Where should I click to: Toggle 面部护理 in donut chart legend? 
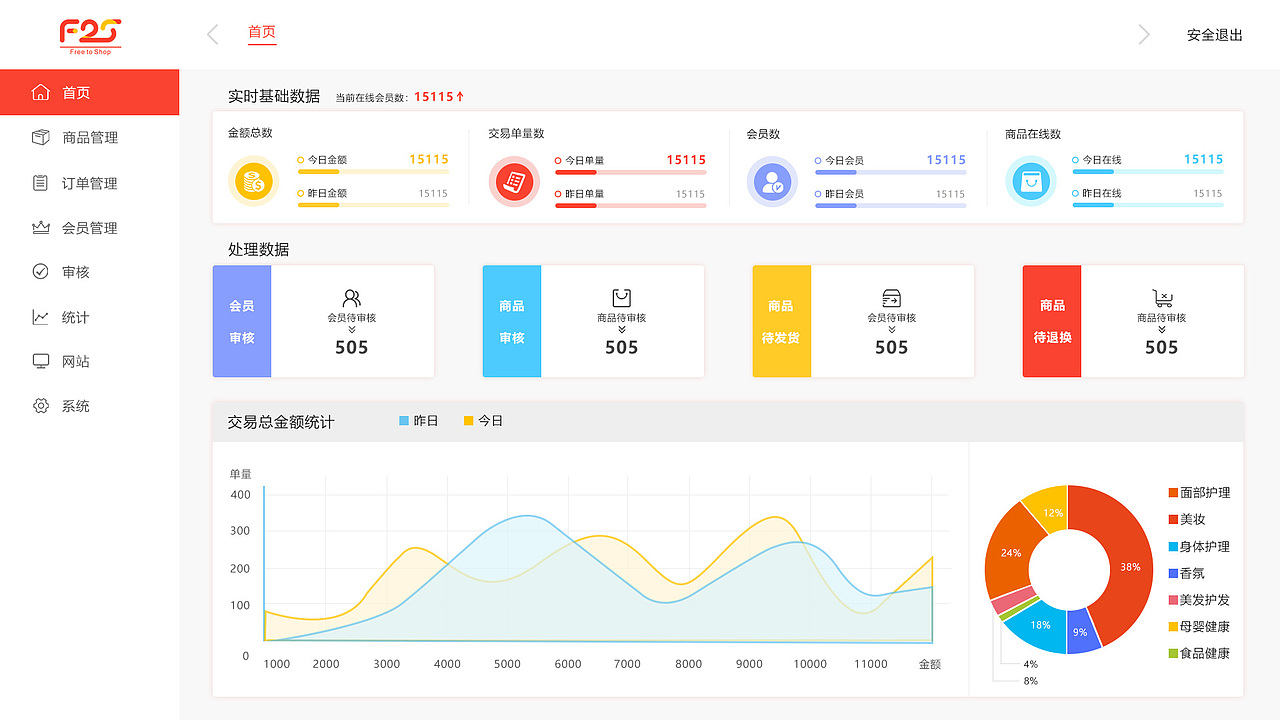1199,493
